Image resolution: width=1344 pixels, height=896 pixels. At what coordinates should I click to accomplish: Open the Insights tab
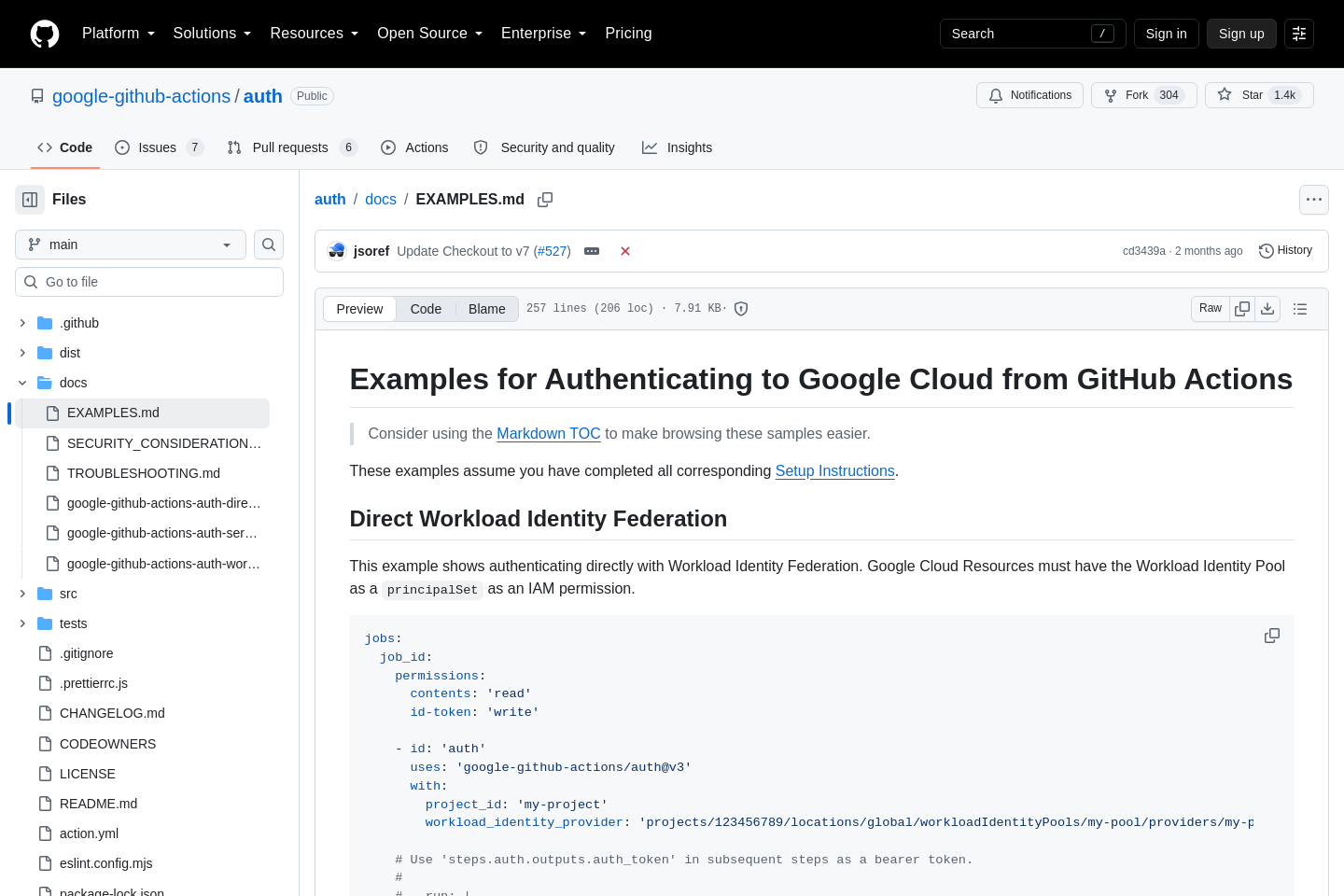(677, 147)
